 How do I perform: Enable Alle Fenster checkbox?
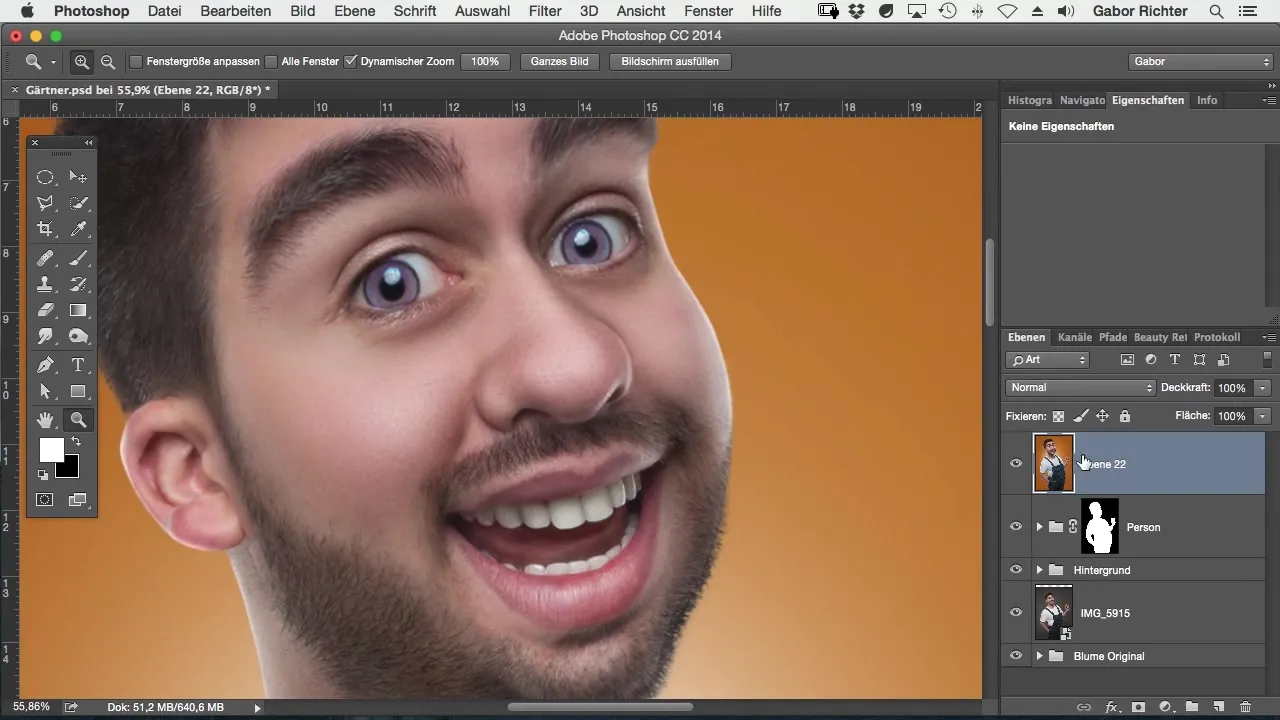271,61
